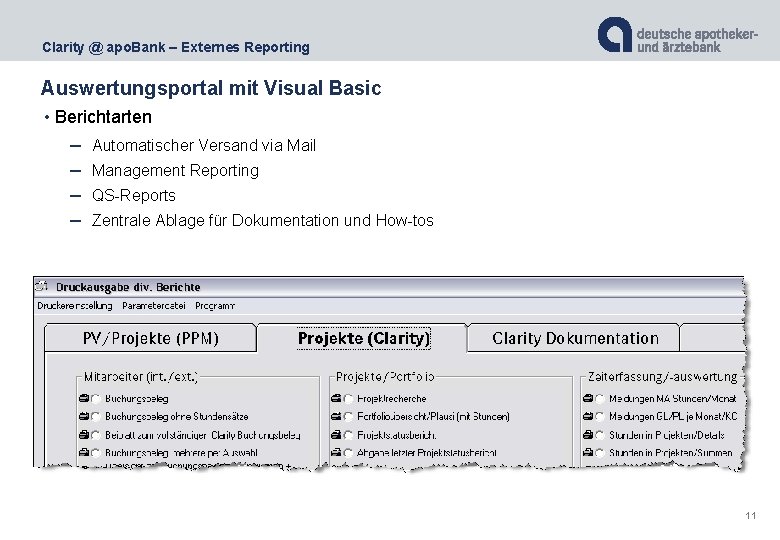This screenshot has height=540, width=780.
Task: Switch to the PV/Projekte (PPM) tab
Action: pos(150,338)
